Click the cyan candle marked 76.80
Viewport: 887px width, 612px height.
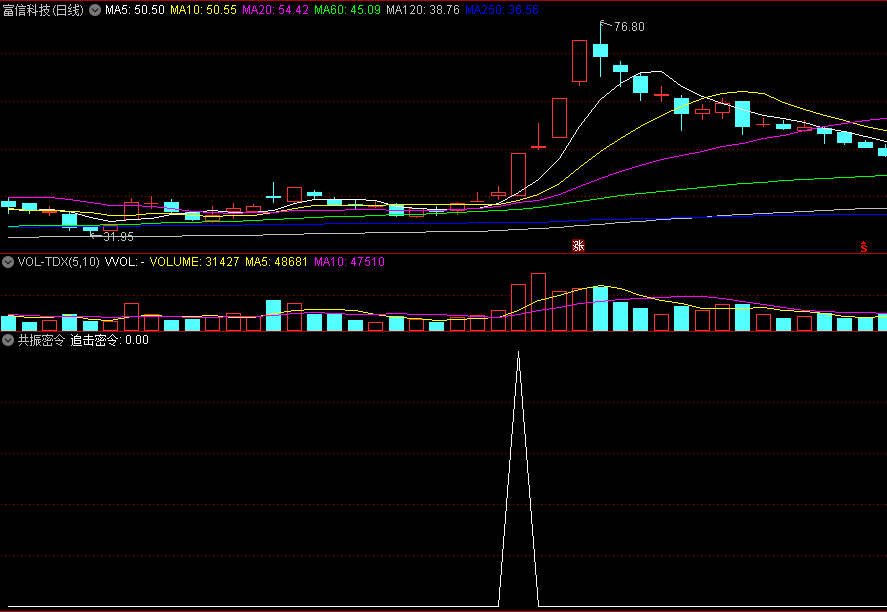(x=601, y=50)
